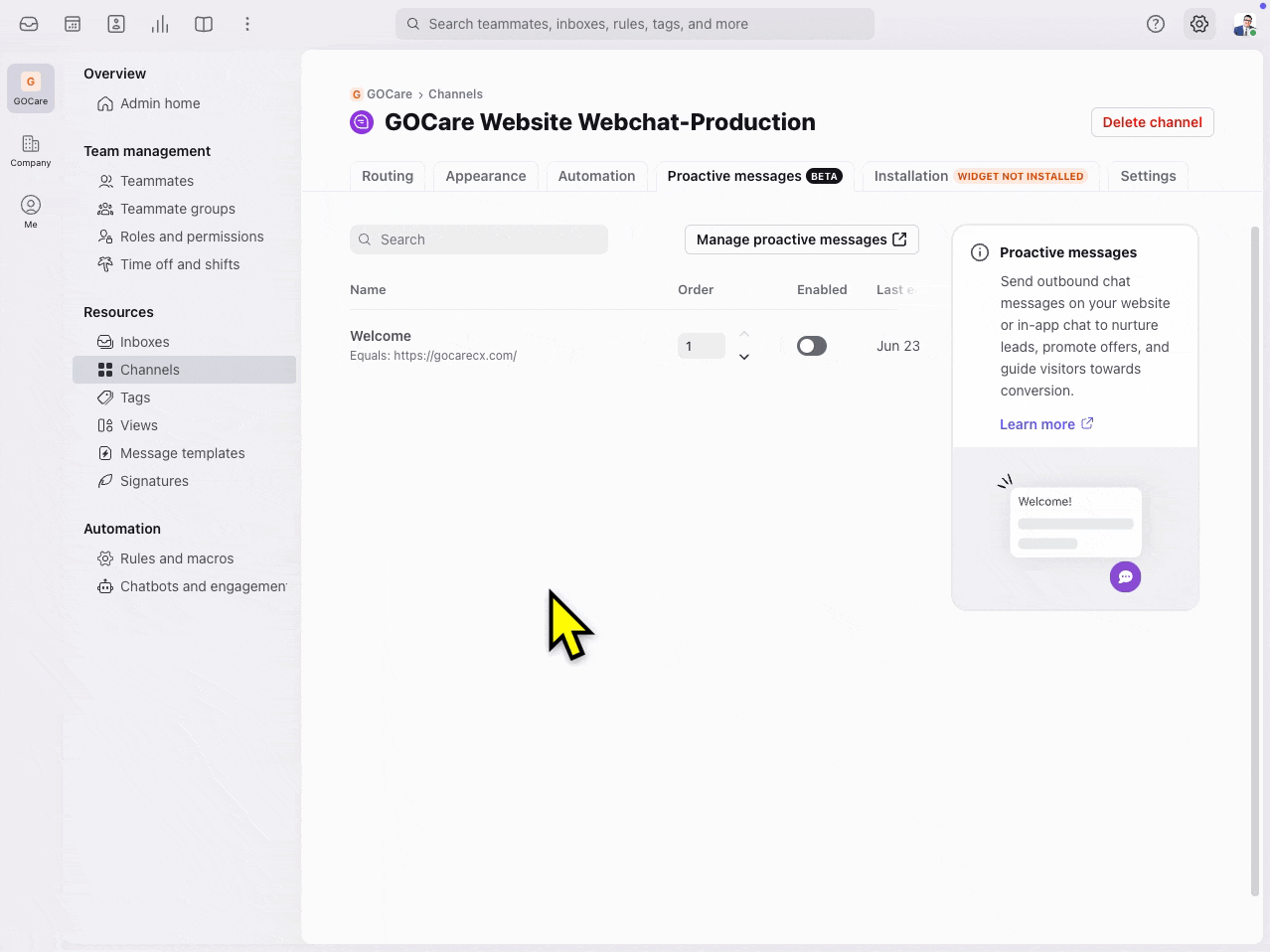The height and width of the screenshot is (952, 1270).
Task: Click the Welcome order number field
Action: coord(702,346)
